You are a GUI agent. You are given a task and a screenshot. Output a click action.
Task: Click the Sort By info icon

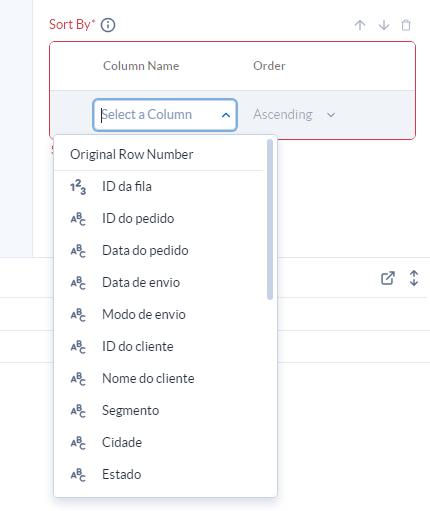click(x=108, y=25)
